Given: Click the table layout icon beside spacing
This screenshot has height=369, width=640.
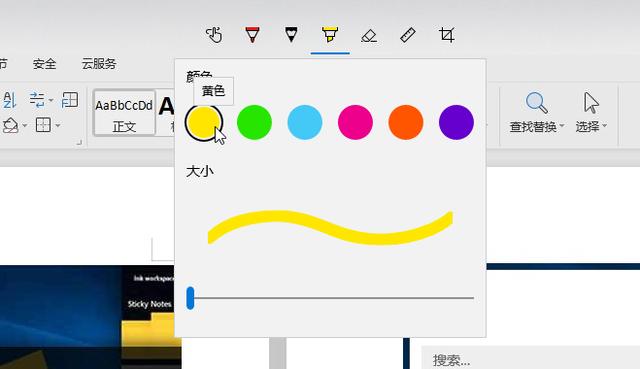Looking at the screenshot, I should [70, 100].
